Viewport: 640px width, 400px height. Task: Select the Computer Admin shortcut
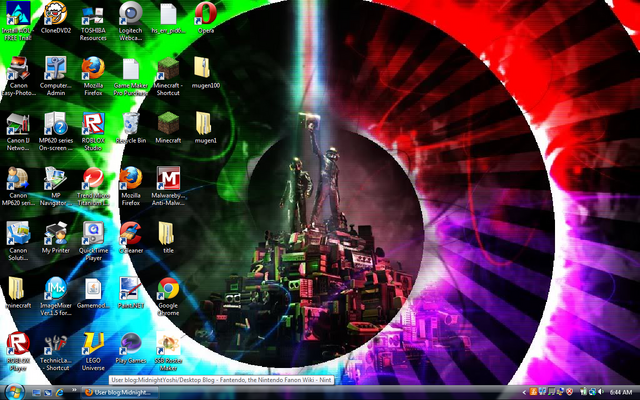56,76
